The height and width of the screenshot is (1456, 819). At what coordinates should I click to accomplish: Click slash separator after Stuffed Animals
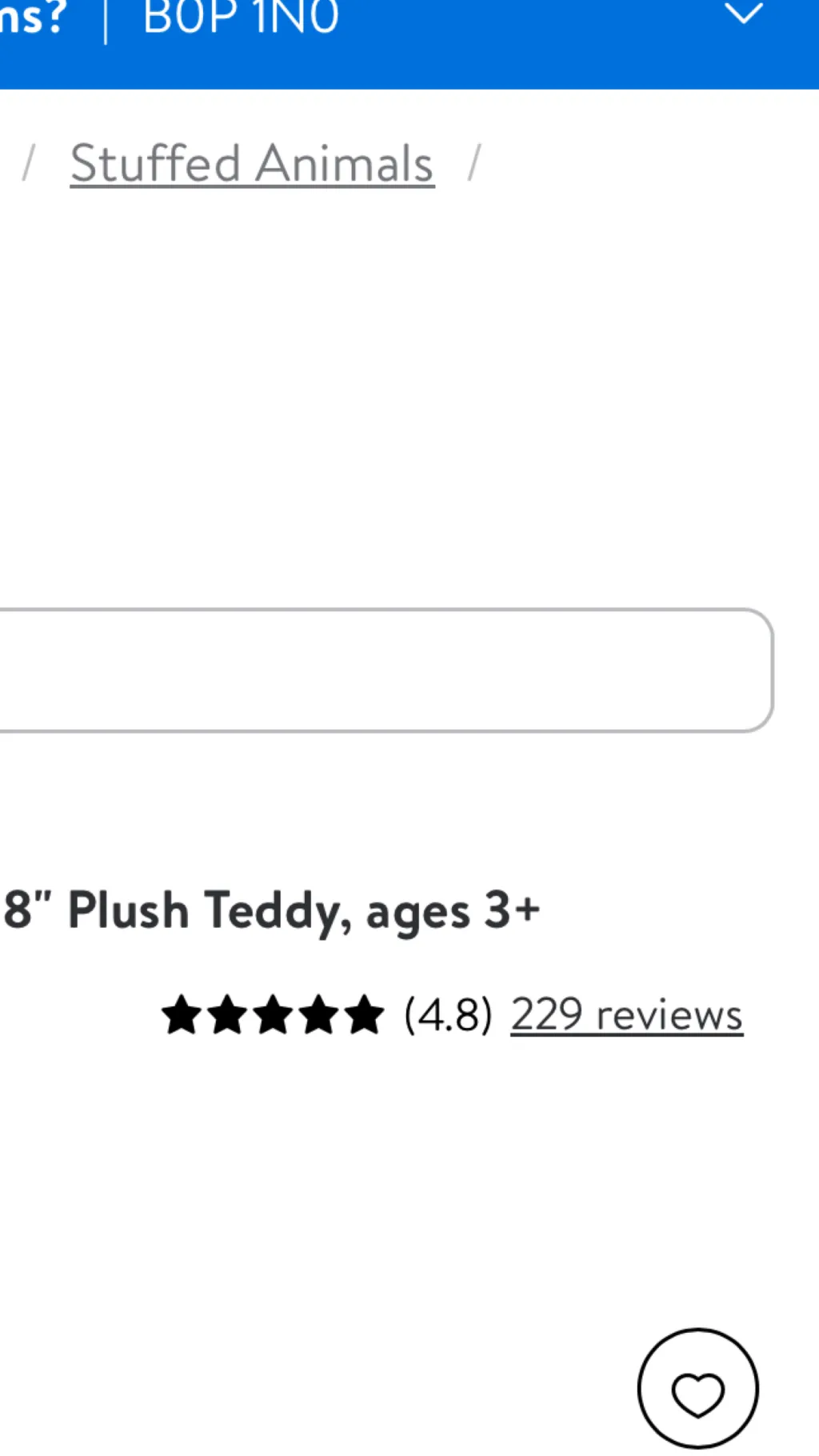pos(474,163)
